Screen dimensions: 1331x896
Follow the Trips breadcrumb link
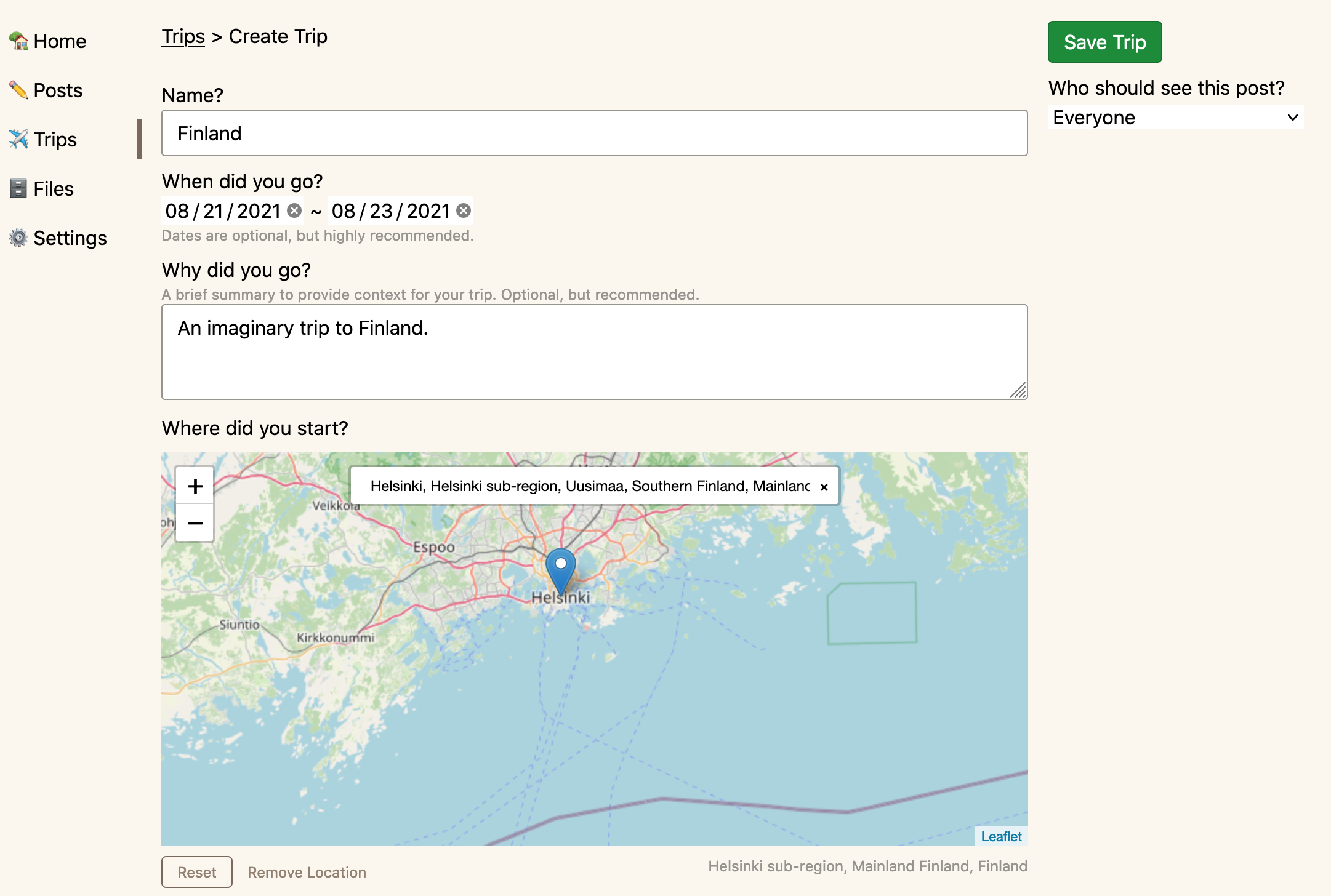click(183, 37)
